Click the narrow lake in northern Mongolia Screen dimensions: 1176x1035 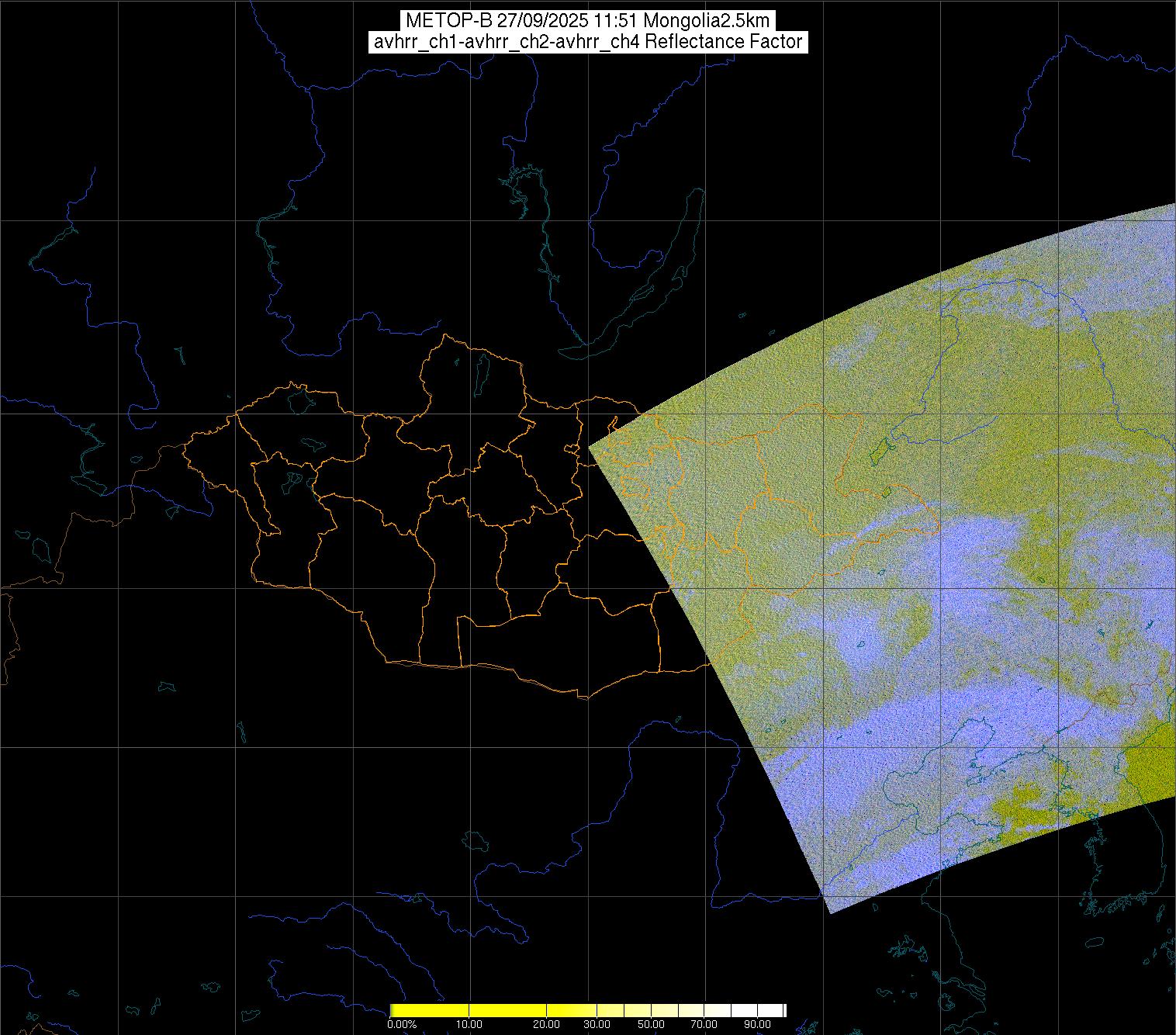click(483, 372)
